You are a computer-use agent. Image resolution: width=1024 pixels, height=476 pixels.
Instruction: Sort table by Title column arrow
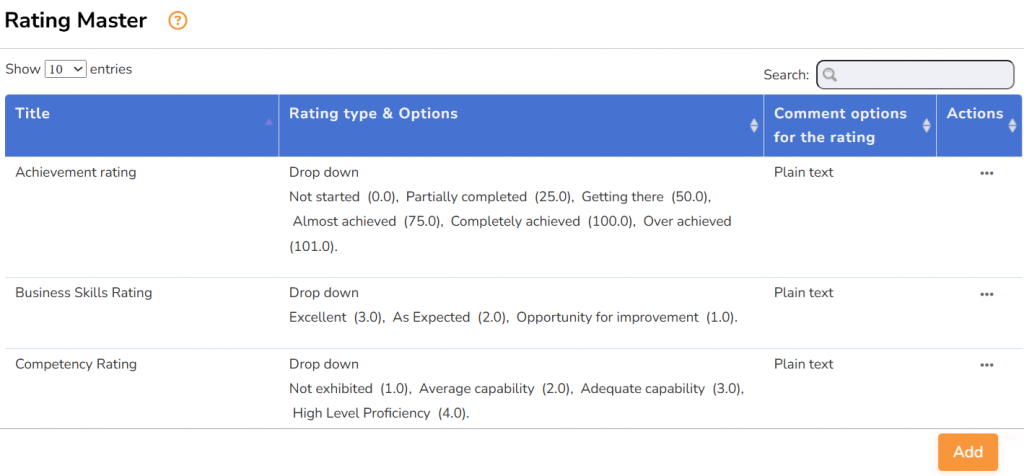coord(268,122)
